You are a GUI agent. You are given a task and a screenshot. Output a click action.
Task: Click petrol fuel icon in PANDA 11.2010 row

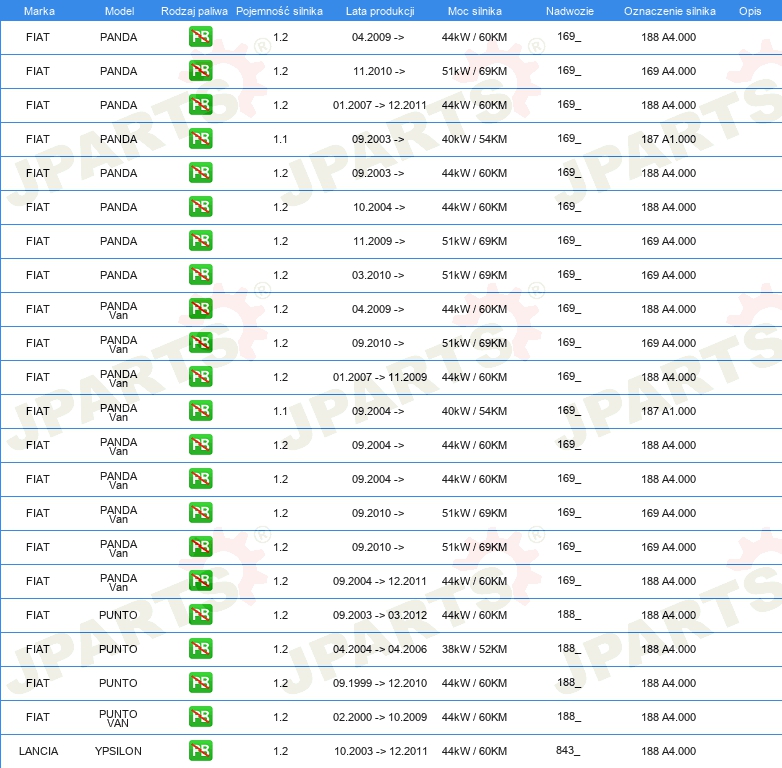coord(200,71)
